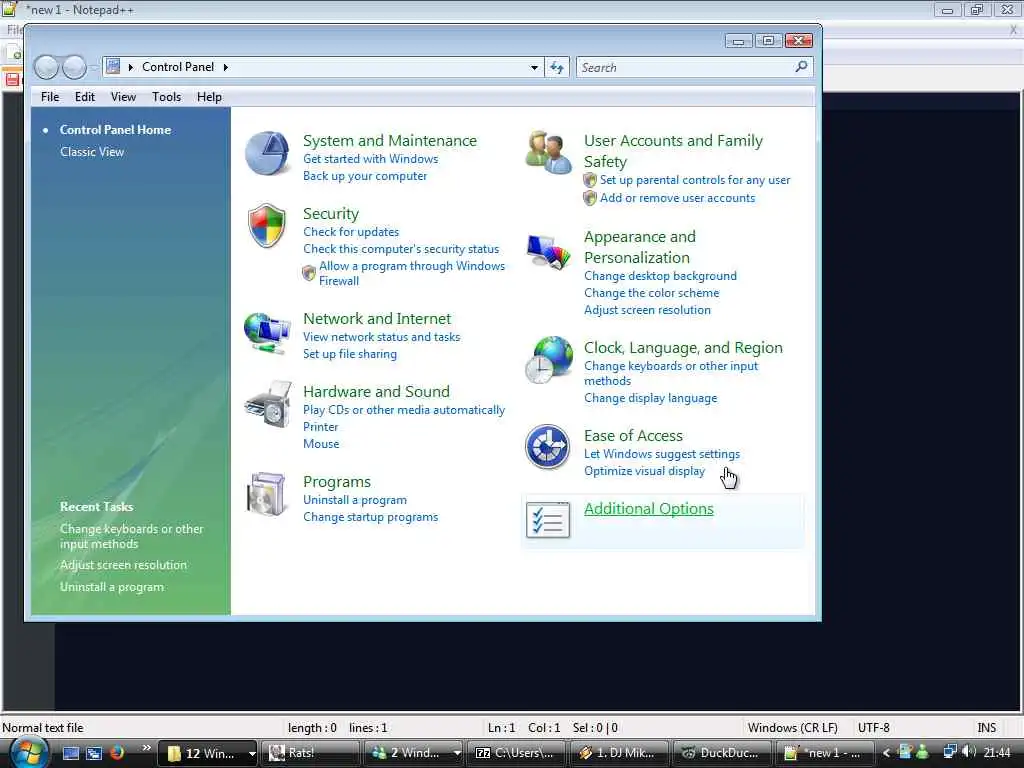Viewport: 1024px width, 768px height.
Task: Open the root breadcrumb arrow before Control Panel
Action: click(x=131, y=67)
